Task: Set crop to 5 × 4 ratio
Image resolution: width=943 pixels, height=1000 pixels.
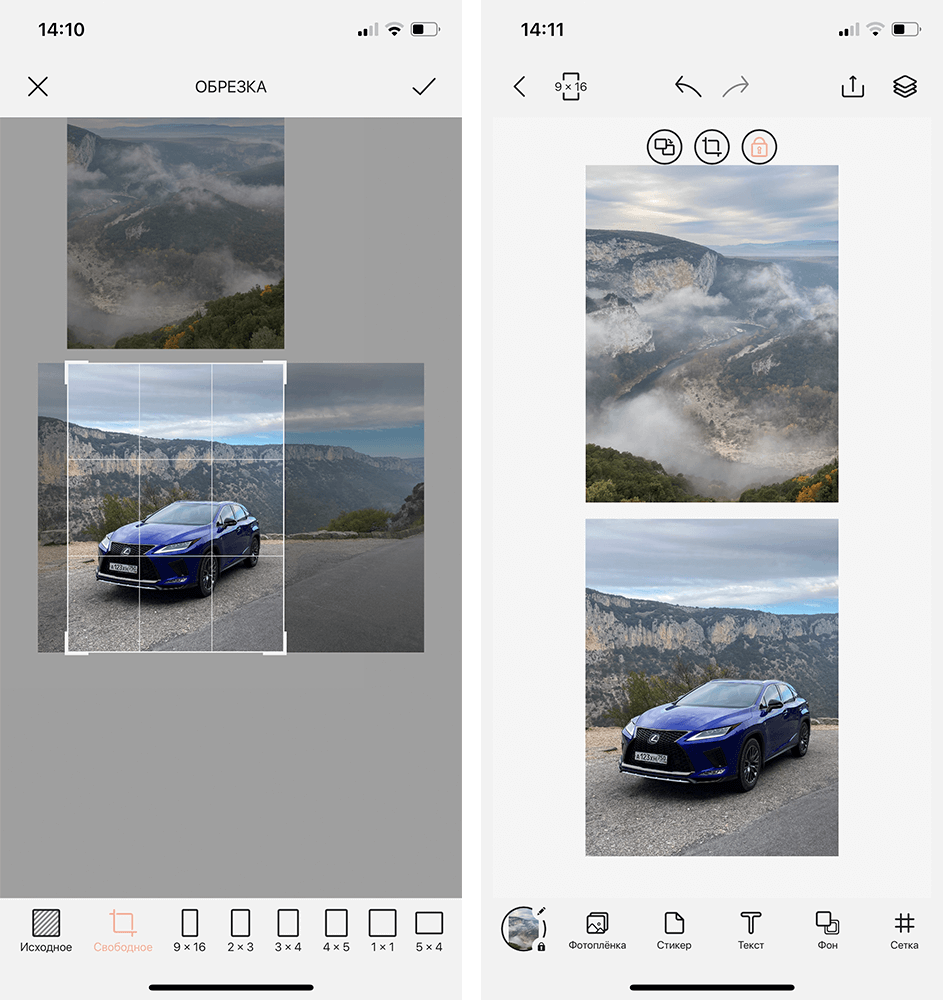Action: pos(429,929)
